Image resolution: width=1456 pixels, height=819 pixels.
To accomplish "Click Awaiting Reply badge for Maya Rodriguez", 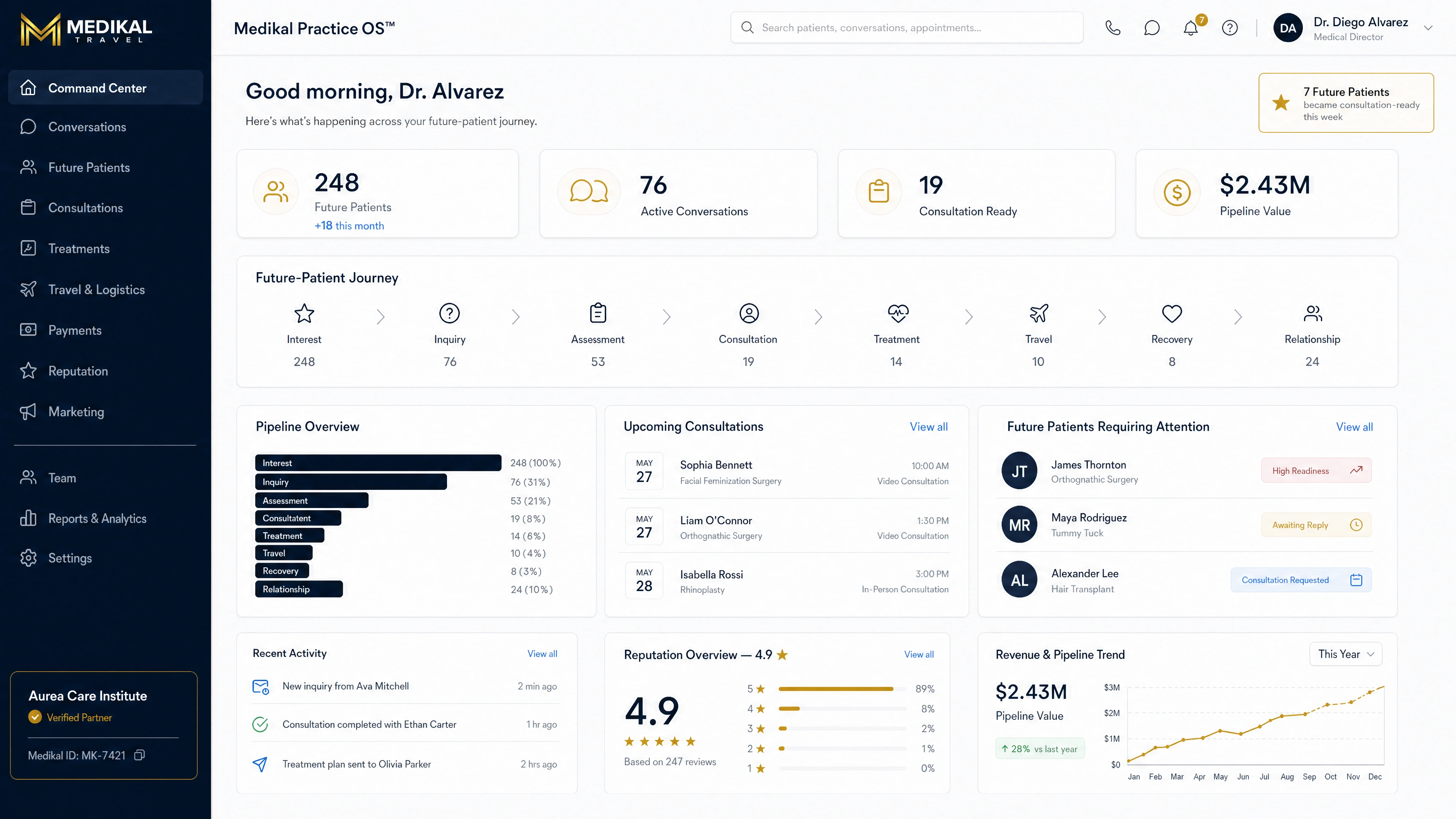I will pyautogui.click(x=1316, y=525).
